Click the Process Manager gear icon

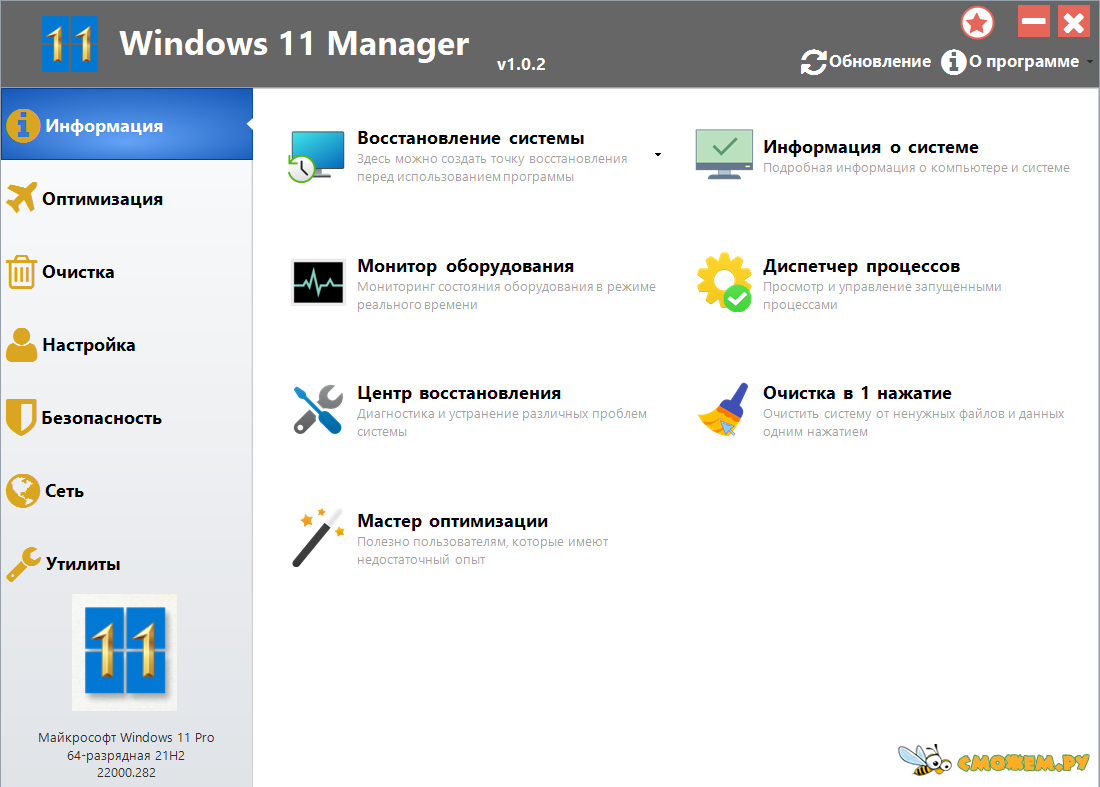coord(724,282)
